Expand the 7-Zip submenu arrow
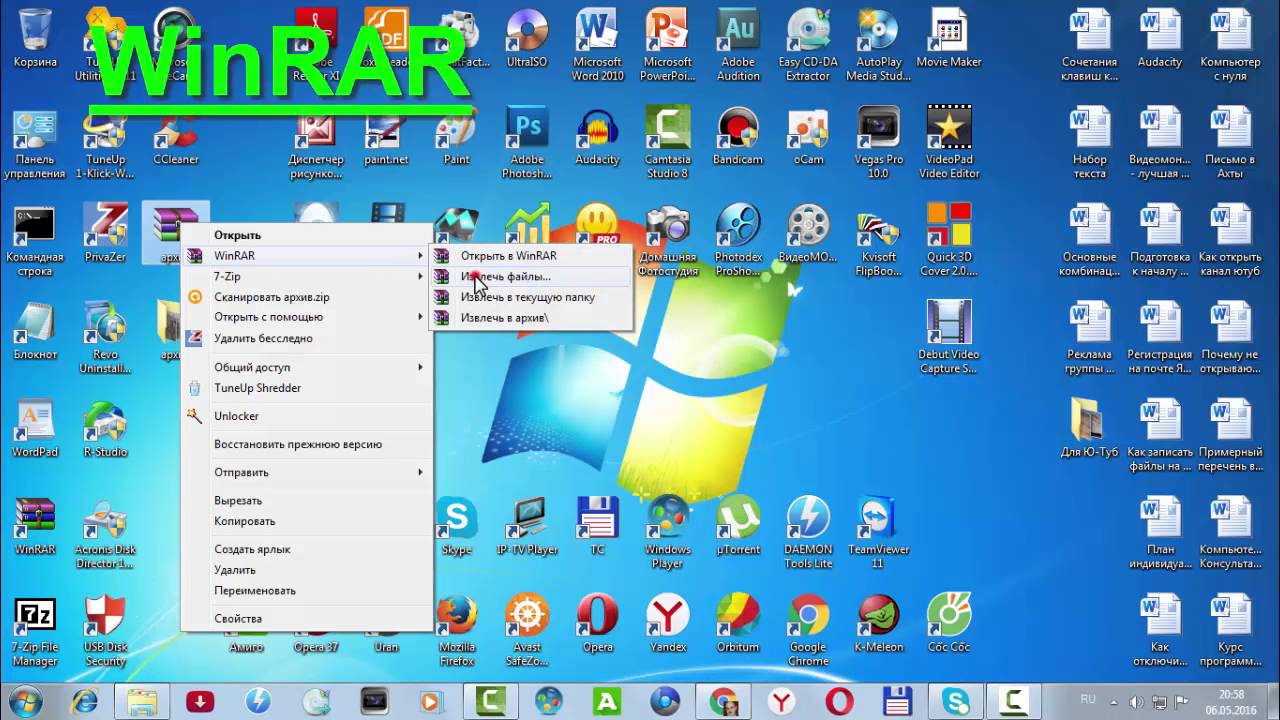 420,276
